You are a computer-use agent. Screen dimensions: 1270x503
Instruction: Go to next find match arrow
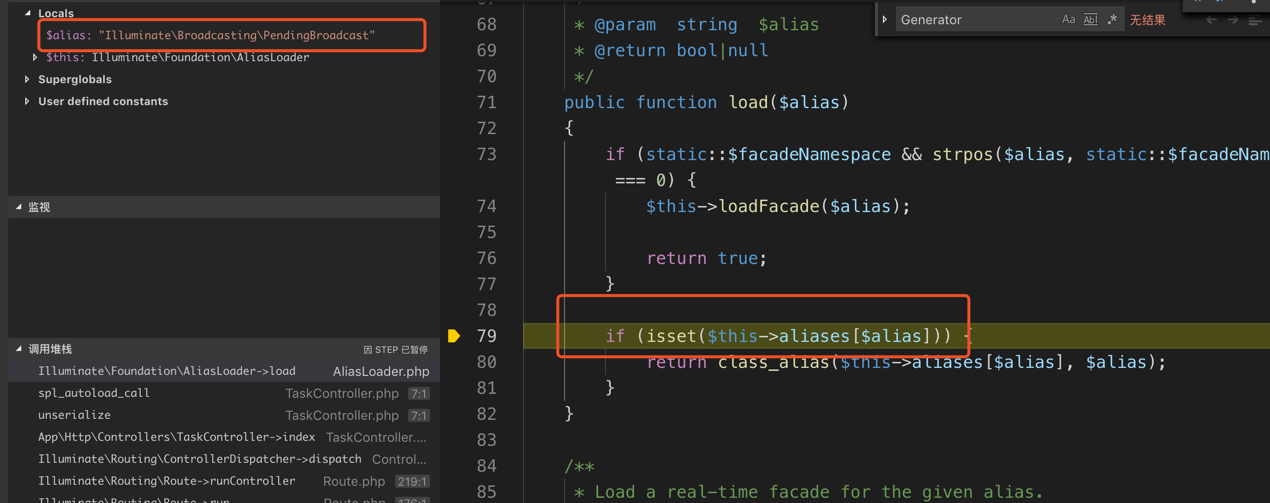pyautogui.click(x=1233, y=20)
